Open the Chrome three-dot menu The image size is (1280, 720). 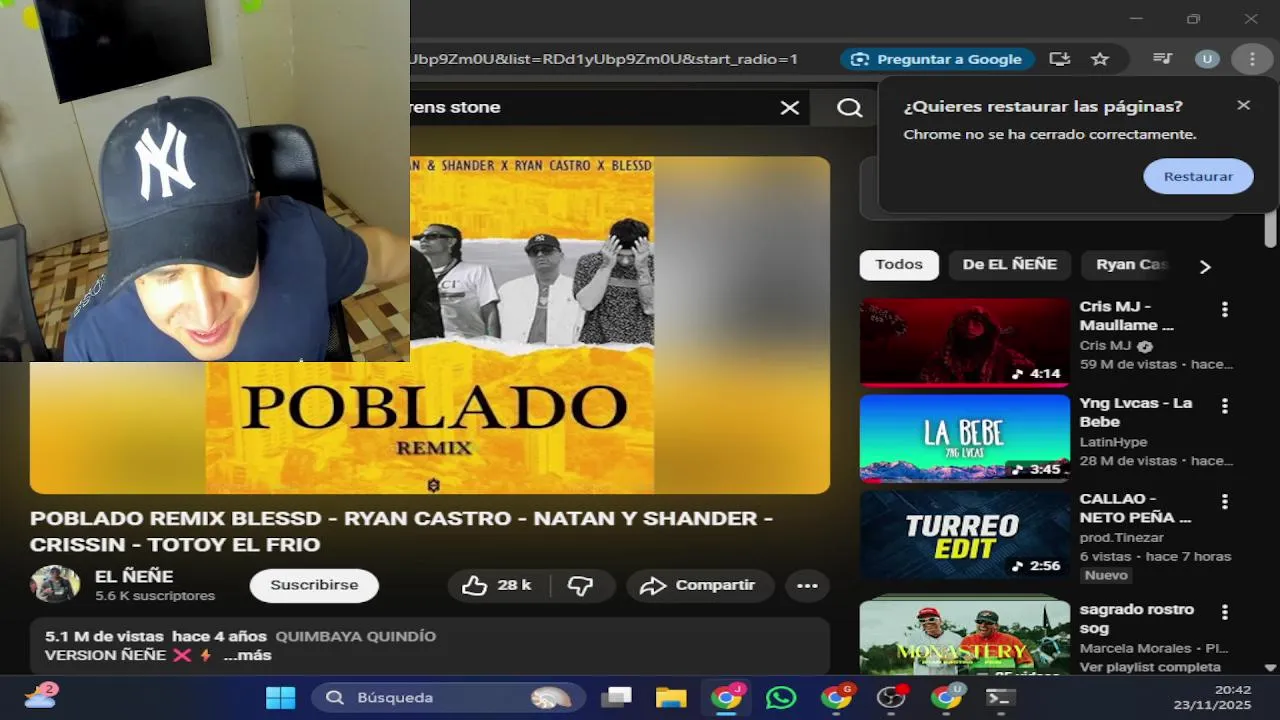[1252, 59]
